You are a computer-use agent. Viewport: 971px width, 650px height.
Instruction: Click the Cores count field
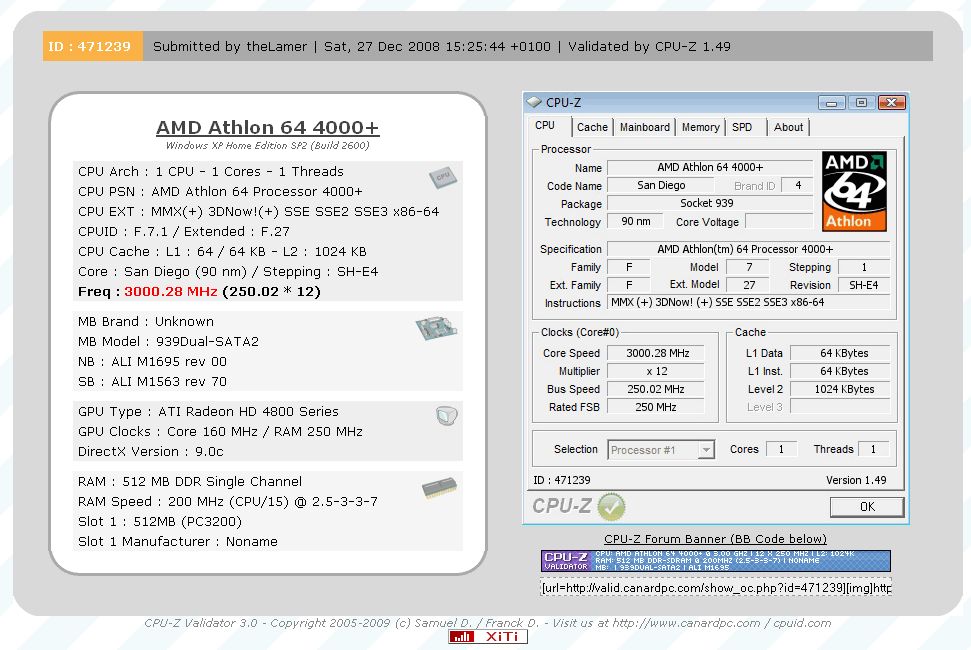click(781, 449)
